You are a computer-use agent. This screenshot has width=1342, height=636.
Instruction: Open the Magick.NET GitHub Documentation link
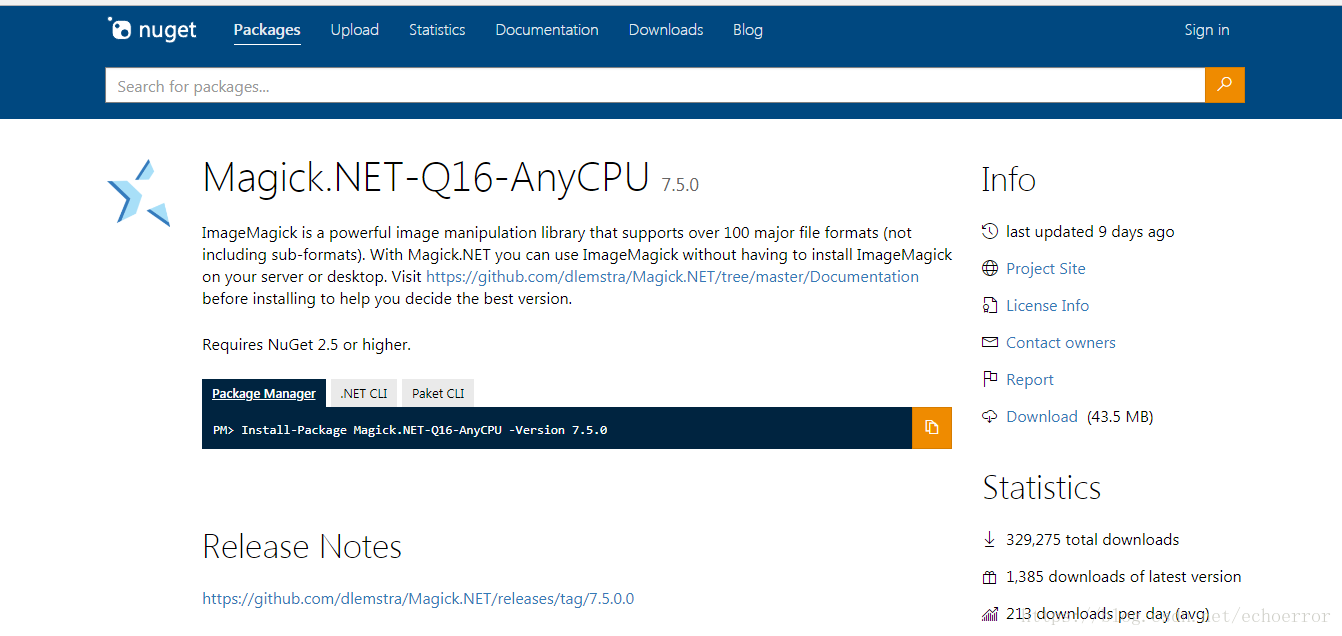[672, 277]
